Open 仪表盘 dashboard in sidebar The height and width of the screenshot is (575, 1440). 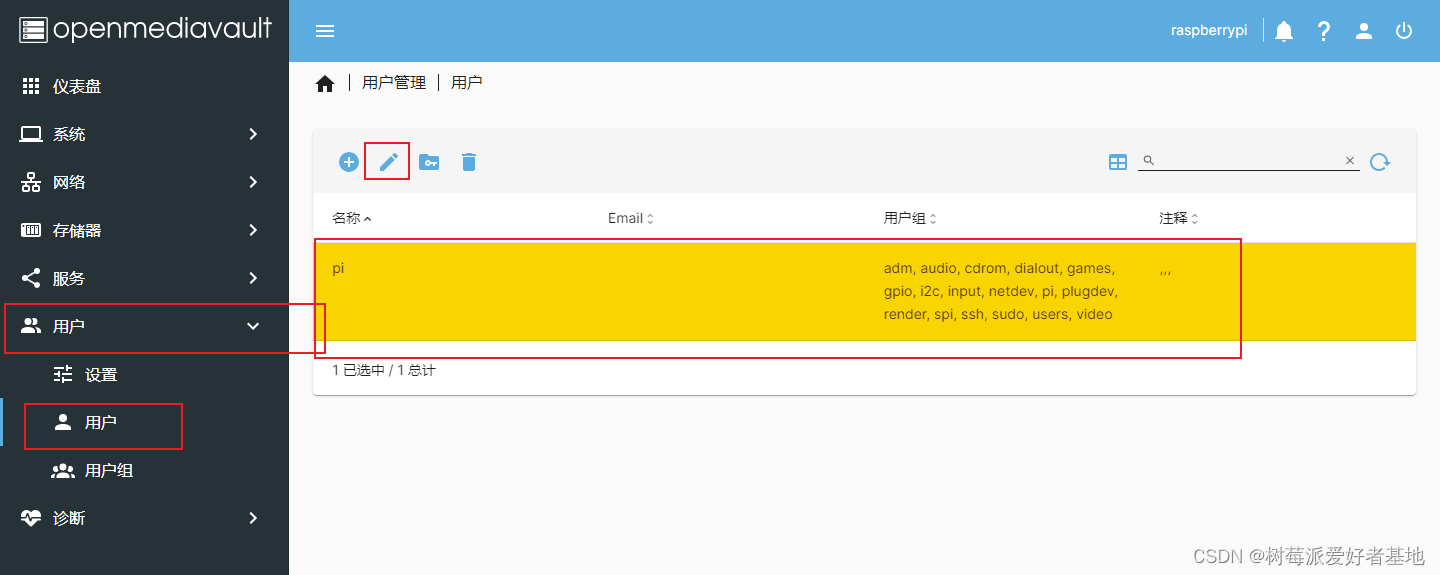point(144,86)
